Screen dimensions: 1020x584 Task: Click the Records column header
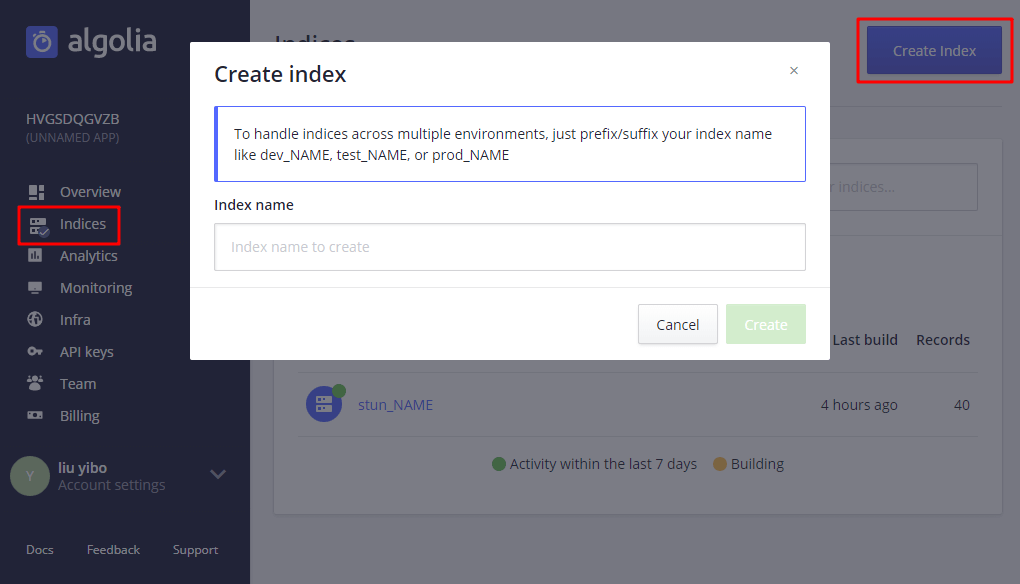(943, 339)
